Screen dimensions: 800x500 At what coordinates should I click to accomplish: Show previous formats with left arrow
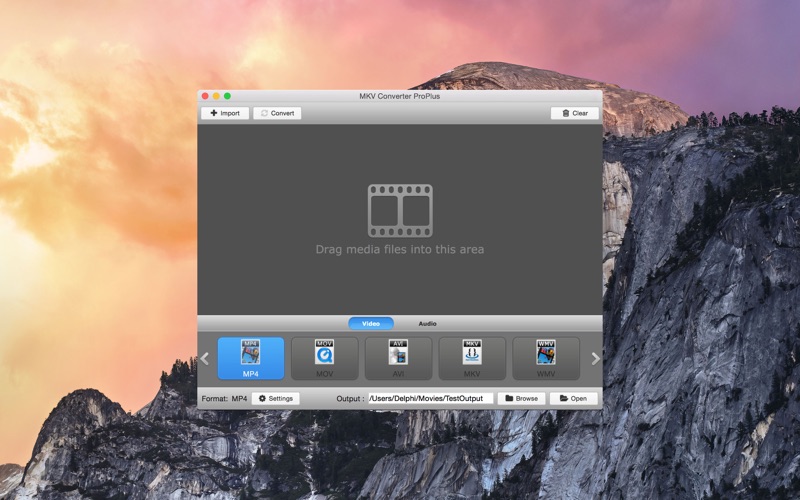pyautogui.click(x=205, y=359)
